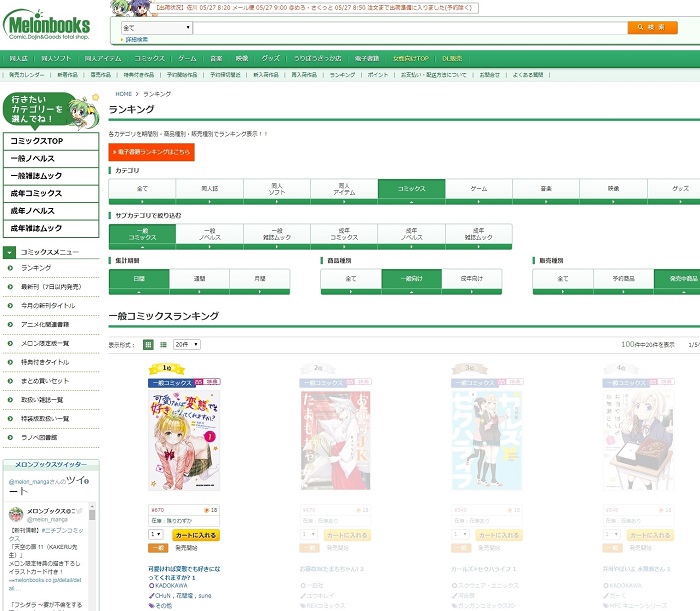
Task: Click the arrow icon beside 今月の新刊タイトル
Action: click(x=10, y=306)
